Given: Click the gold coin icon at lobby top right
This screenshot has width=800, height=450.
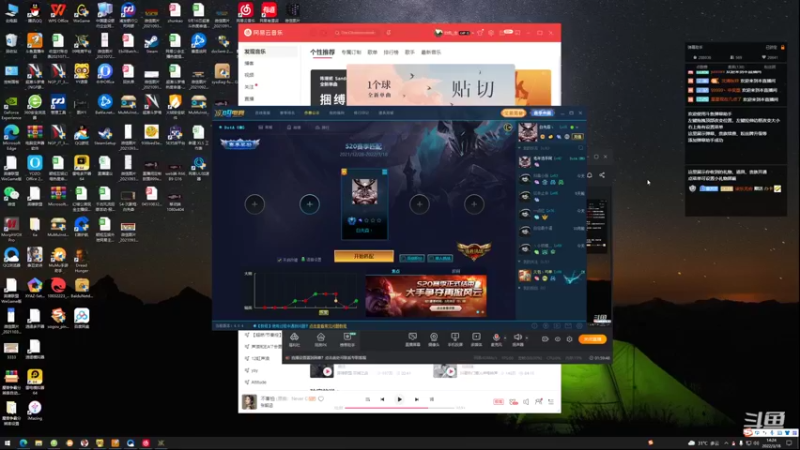Looking at the screenshot, I should [x=508, y=128].
